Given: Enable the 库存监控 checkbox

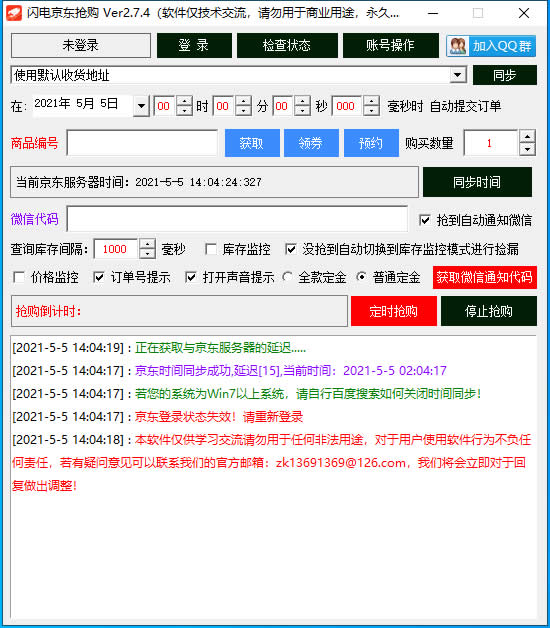Looking at the screenshot, I should [211, 249].
